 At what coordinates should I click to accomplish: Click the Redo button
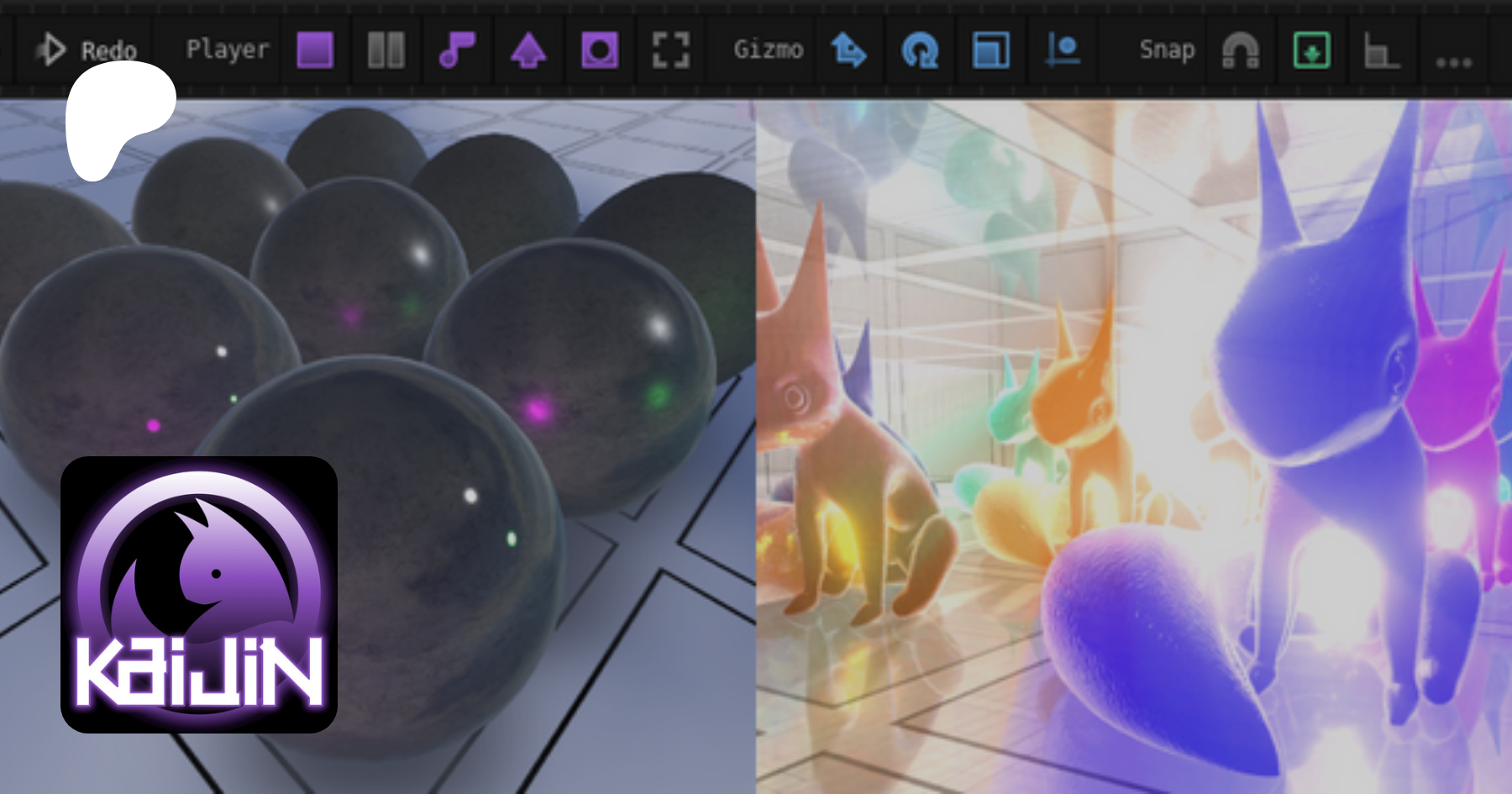(87, 50)
